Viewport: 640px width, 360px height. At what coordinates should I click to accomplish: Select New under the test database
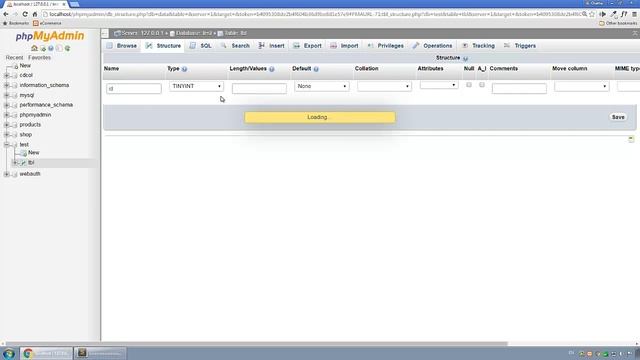click(33, 153)
